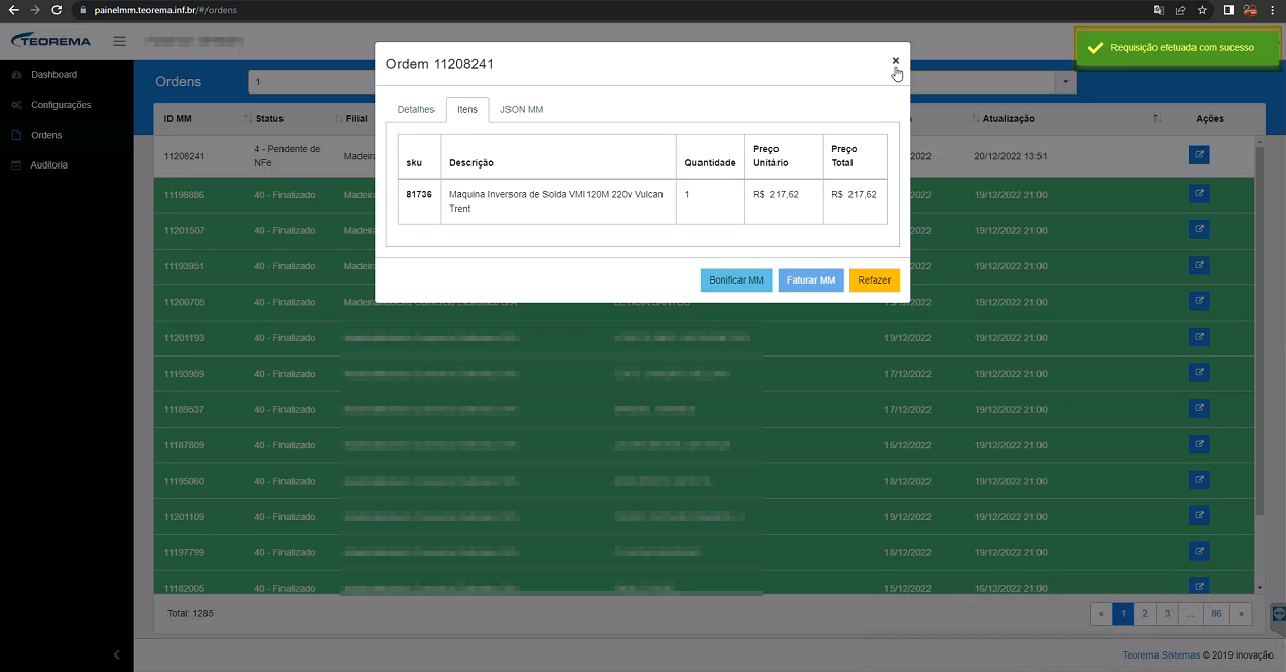Switch to the Detalhes tab

coord(416,110)
